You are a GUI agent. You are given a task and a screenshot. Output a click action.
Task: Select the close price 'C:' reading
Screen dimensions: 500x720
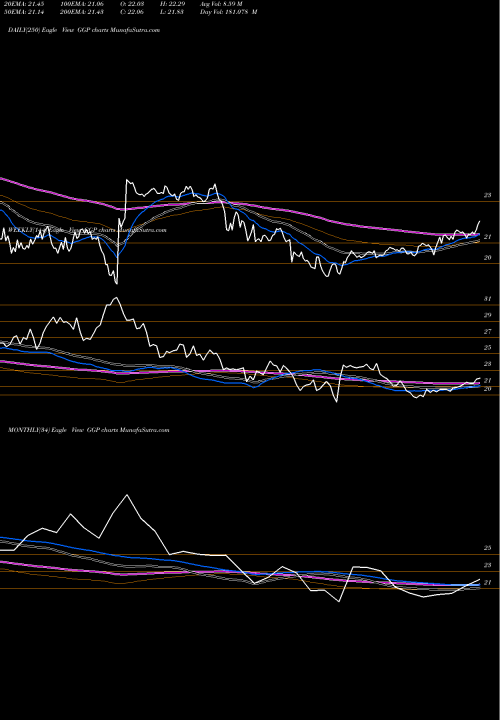(x=134, y=12)
